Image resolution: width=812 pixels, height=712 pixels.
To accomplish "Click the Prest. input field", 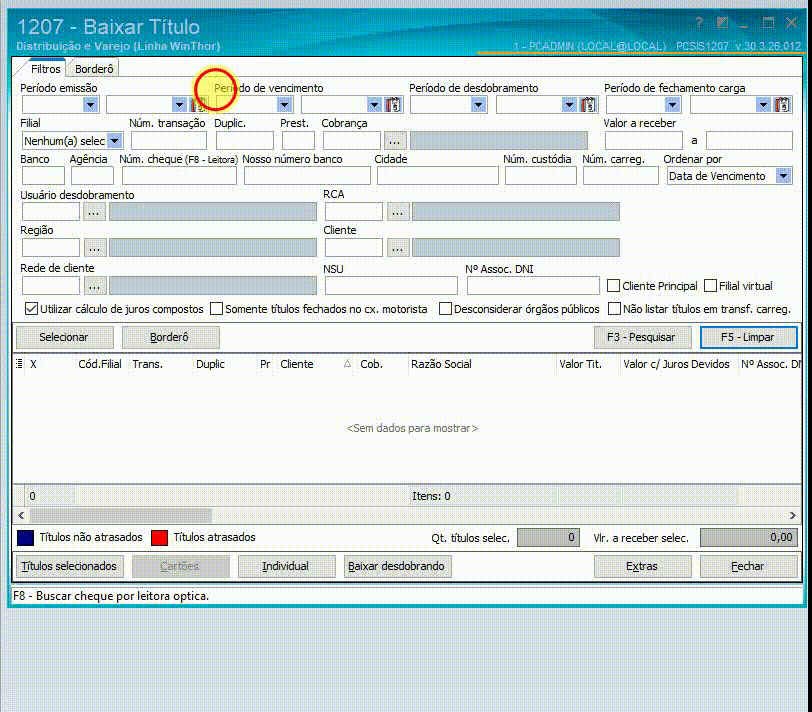I will tap(298, 141).
